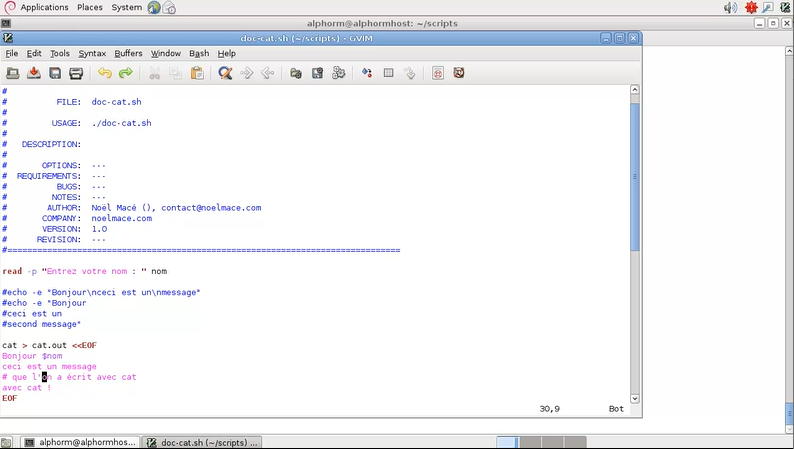Expand the Places menu in top panel
The image size is (794, 449).
click(x=90, y=7)
